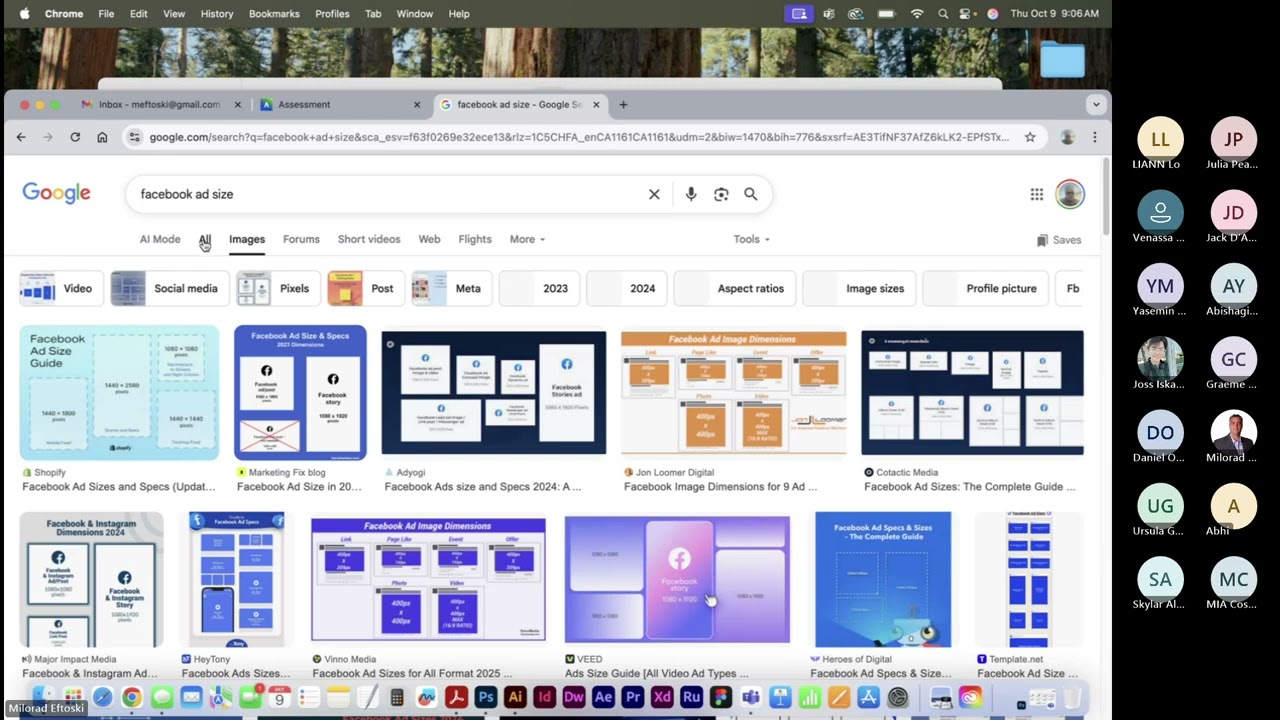Open the Calendar app in the Dock

[x=279, y=697]
